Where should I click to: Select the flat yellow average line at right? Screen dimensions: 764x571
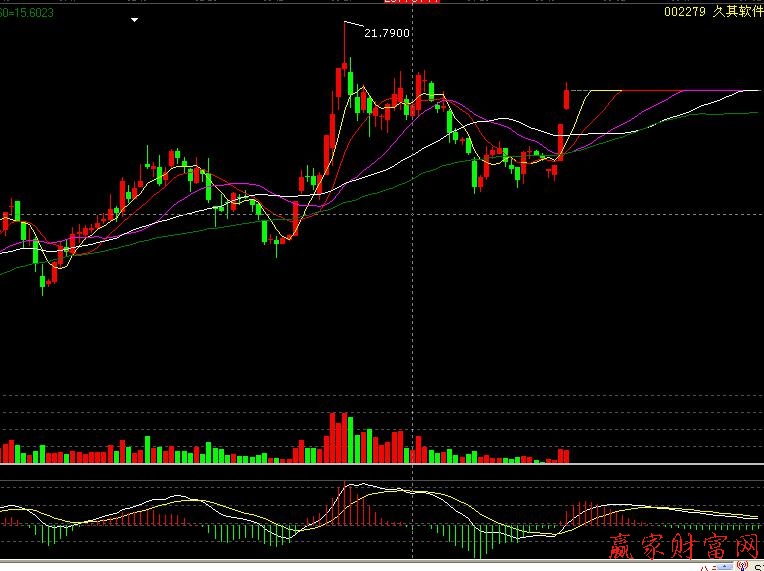605,91
